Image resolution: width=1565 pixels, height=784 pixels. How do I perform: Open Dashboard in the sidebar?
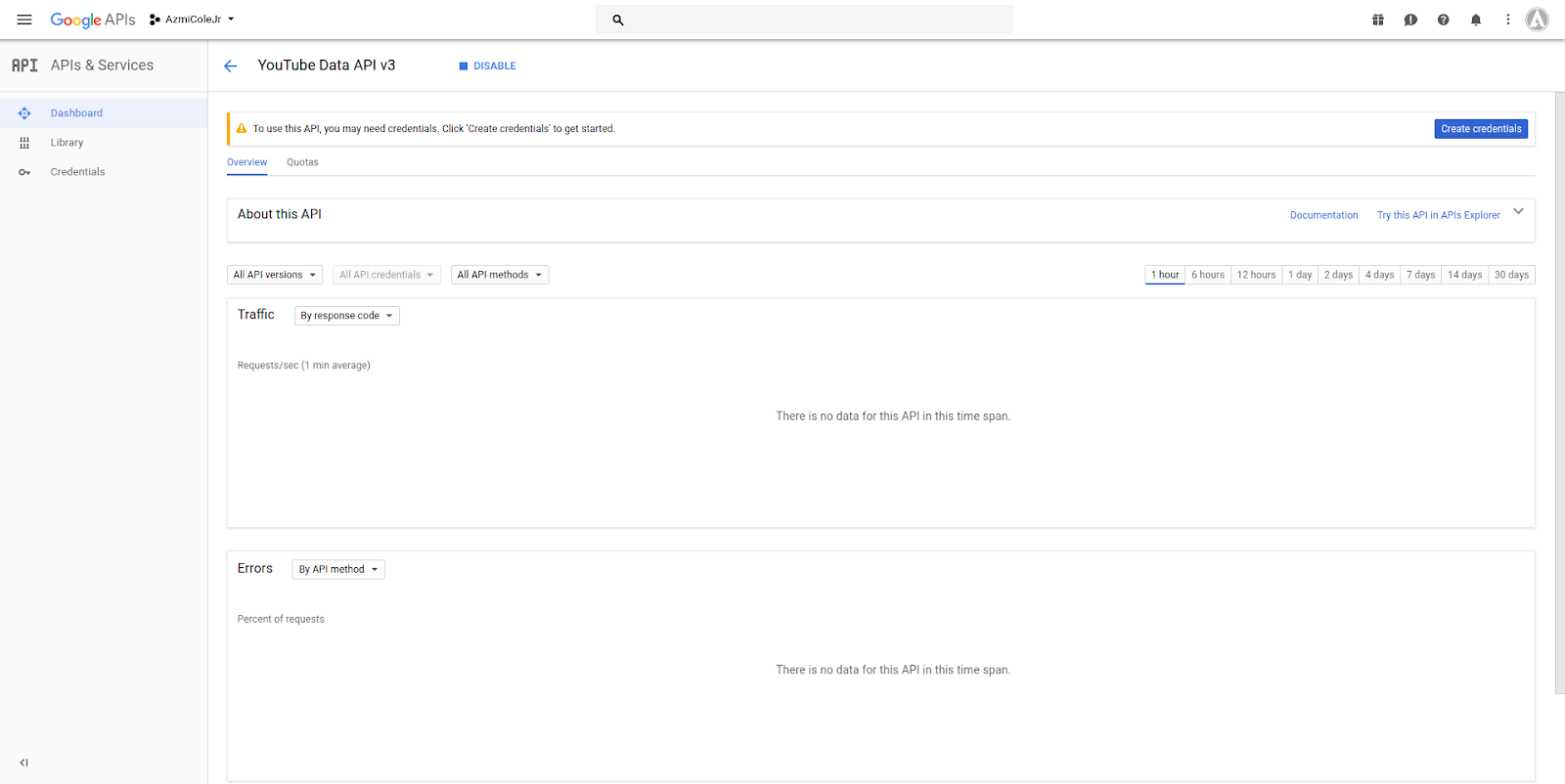coord(104,113)
